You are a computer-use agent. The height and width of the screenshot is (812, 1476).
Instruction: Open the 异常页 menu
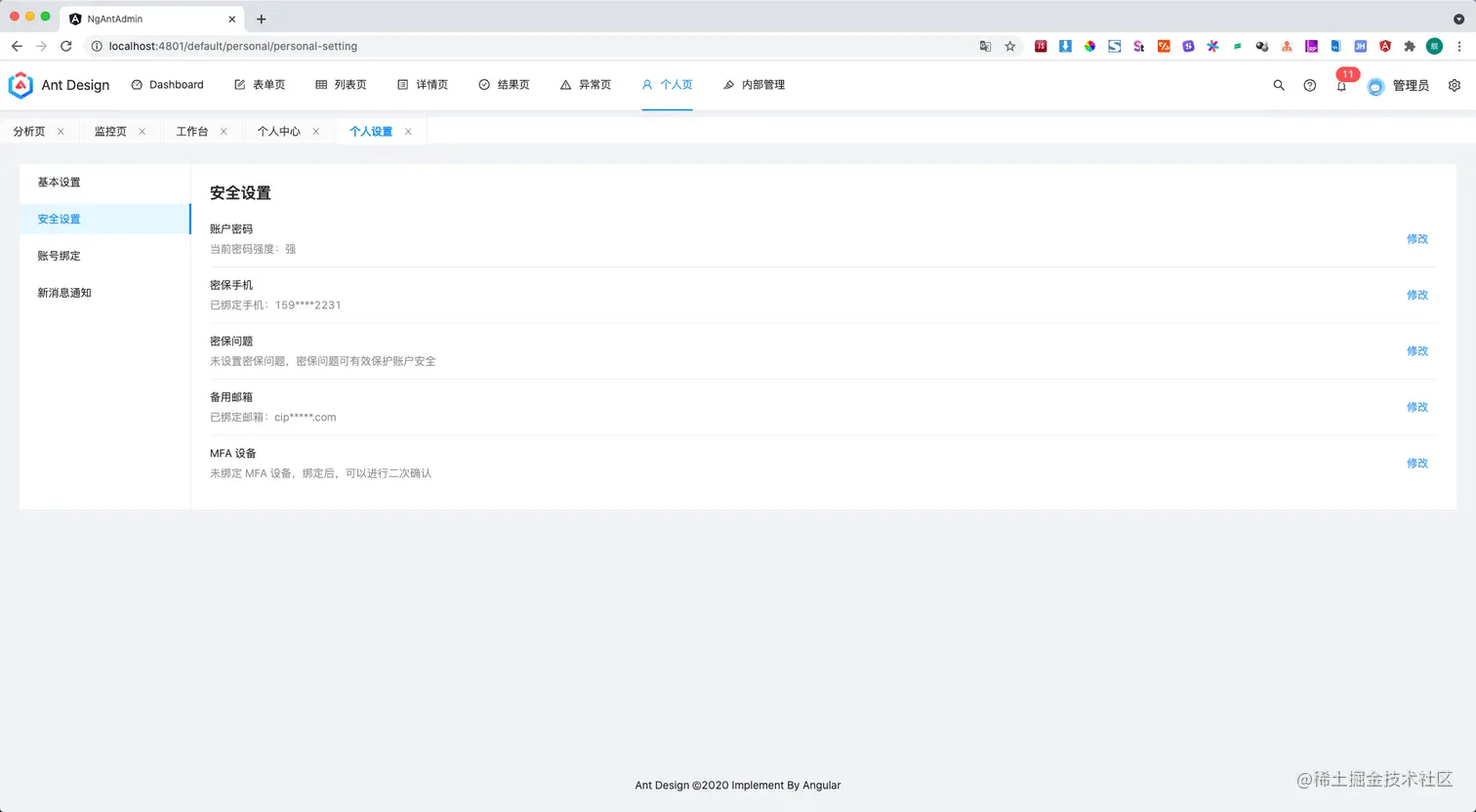pos(586,85)
